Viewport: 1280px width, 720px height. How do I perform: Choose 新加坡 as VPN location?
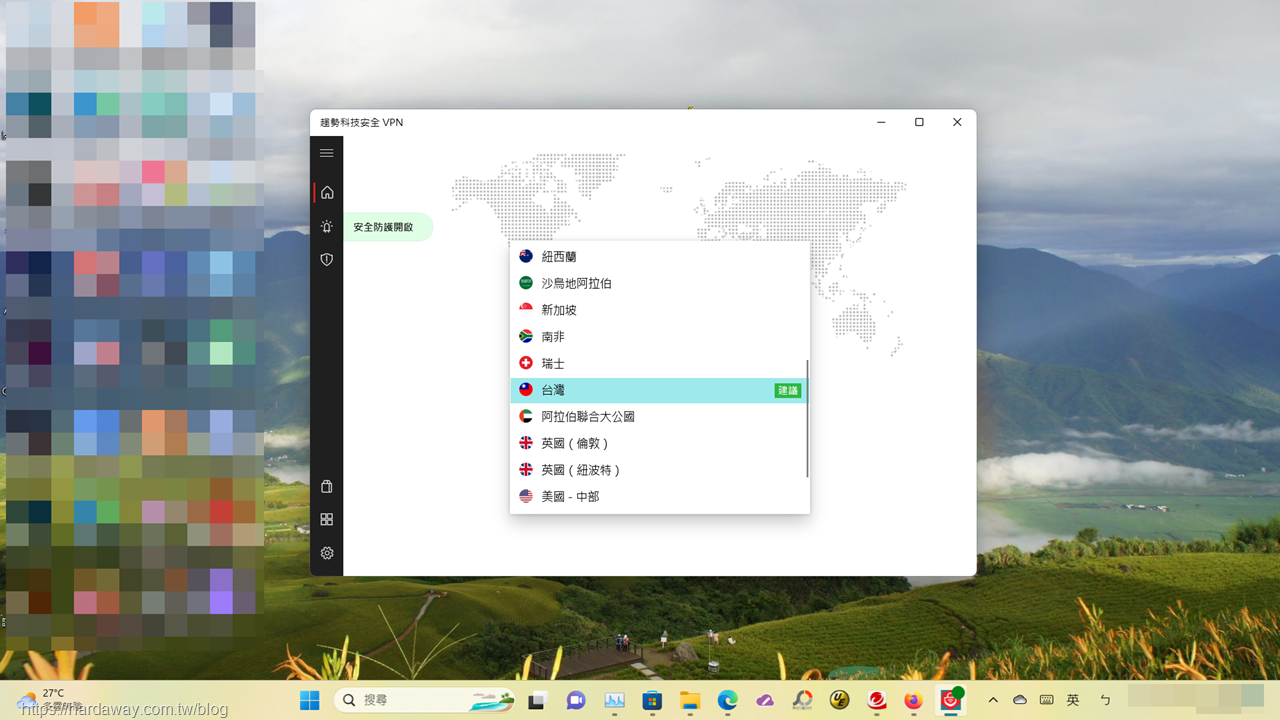659,310
